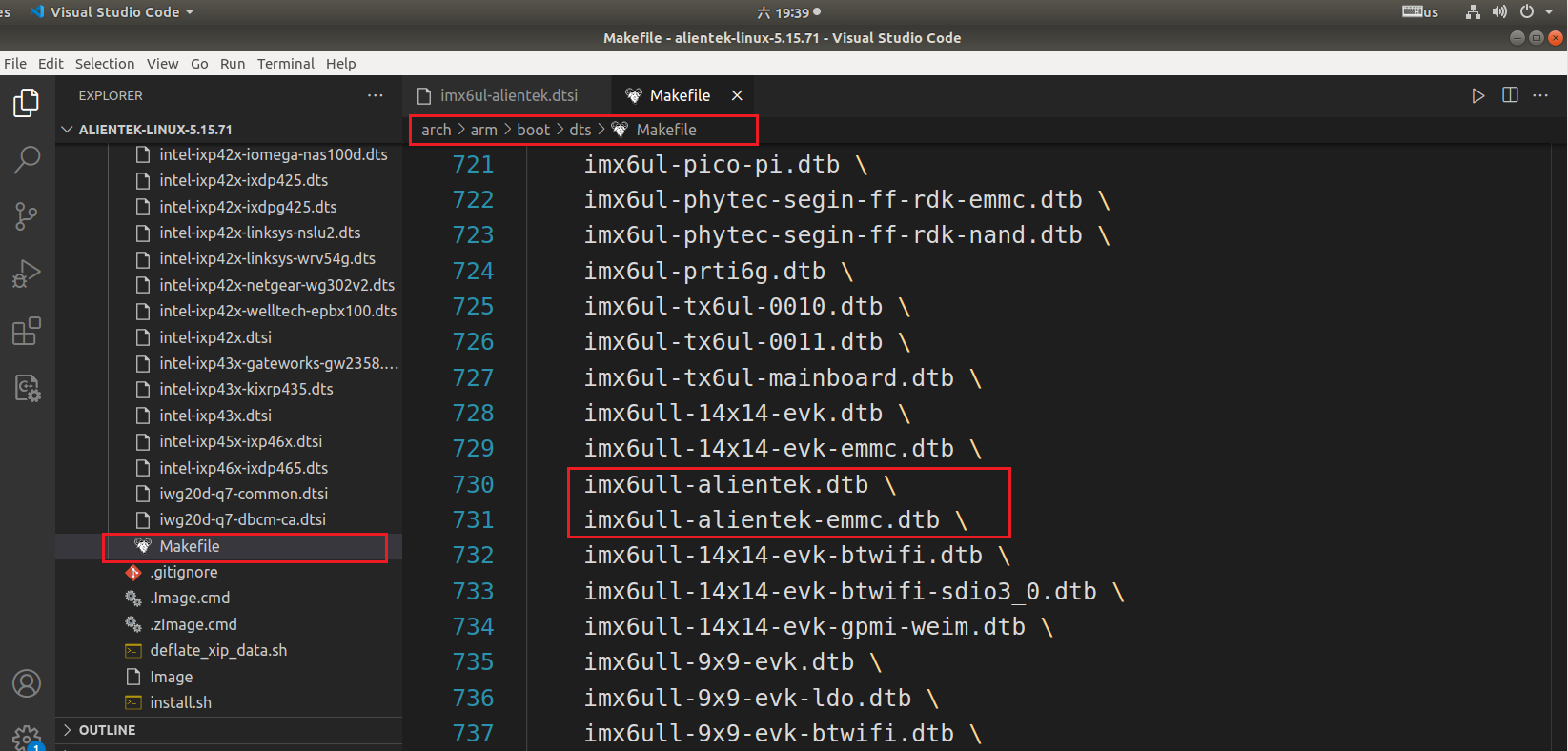This screenshot has height=751, width=1568.
Task: Place cursor on imx6ul-prti6g.dtb line
Action: pyautogui.click(x=718, y=271)
